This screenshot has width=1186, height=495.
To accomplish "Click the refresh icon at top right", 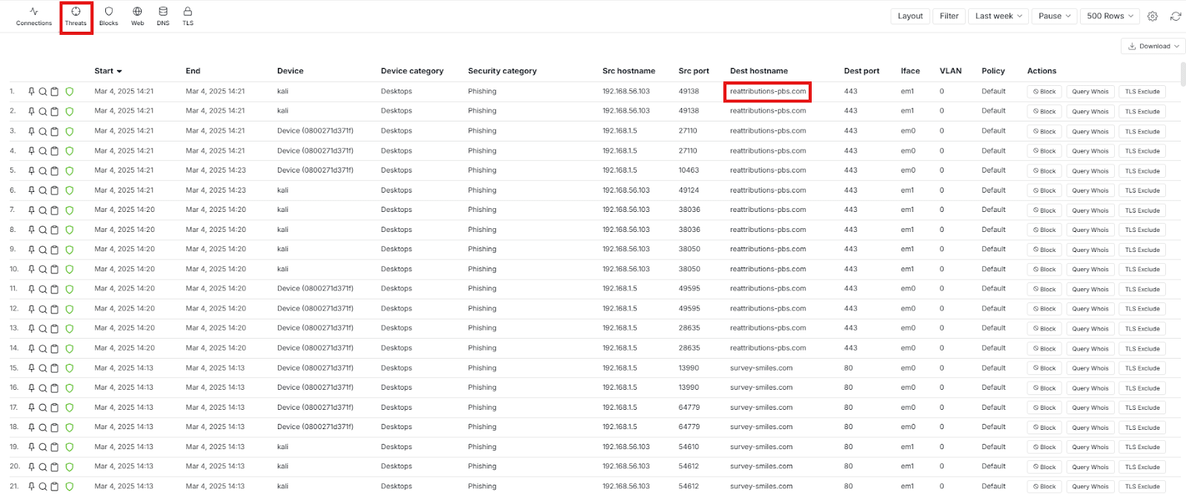I will coord(1175,16).
